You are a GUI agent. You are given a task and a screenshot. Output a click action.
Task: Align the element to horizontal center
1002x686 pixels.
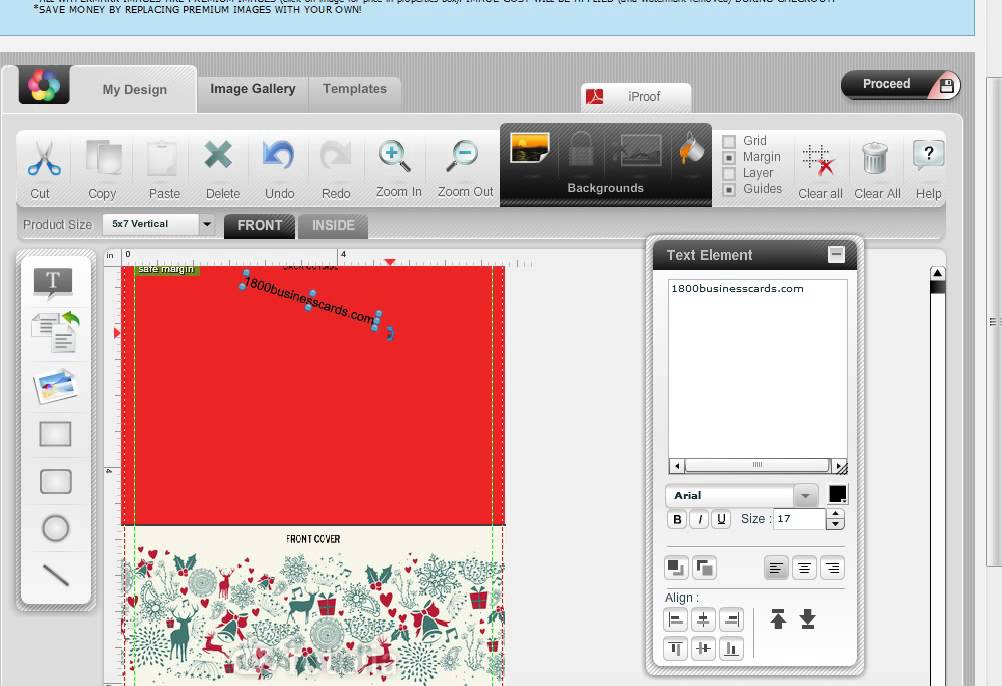point(703,620)
